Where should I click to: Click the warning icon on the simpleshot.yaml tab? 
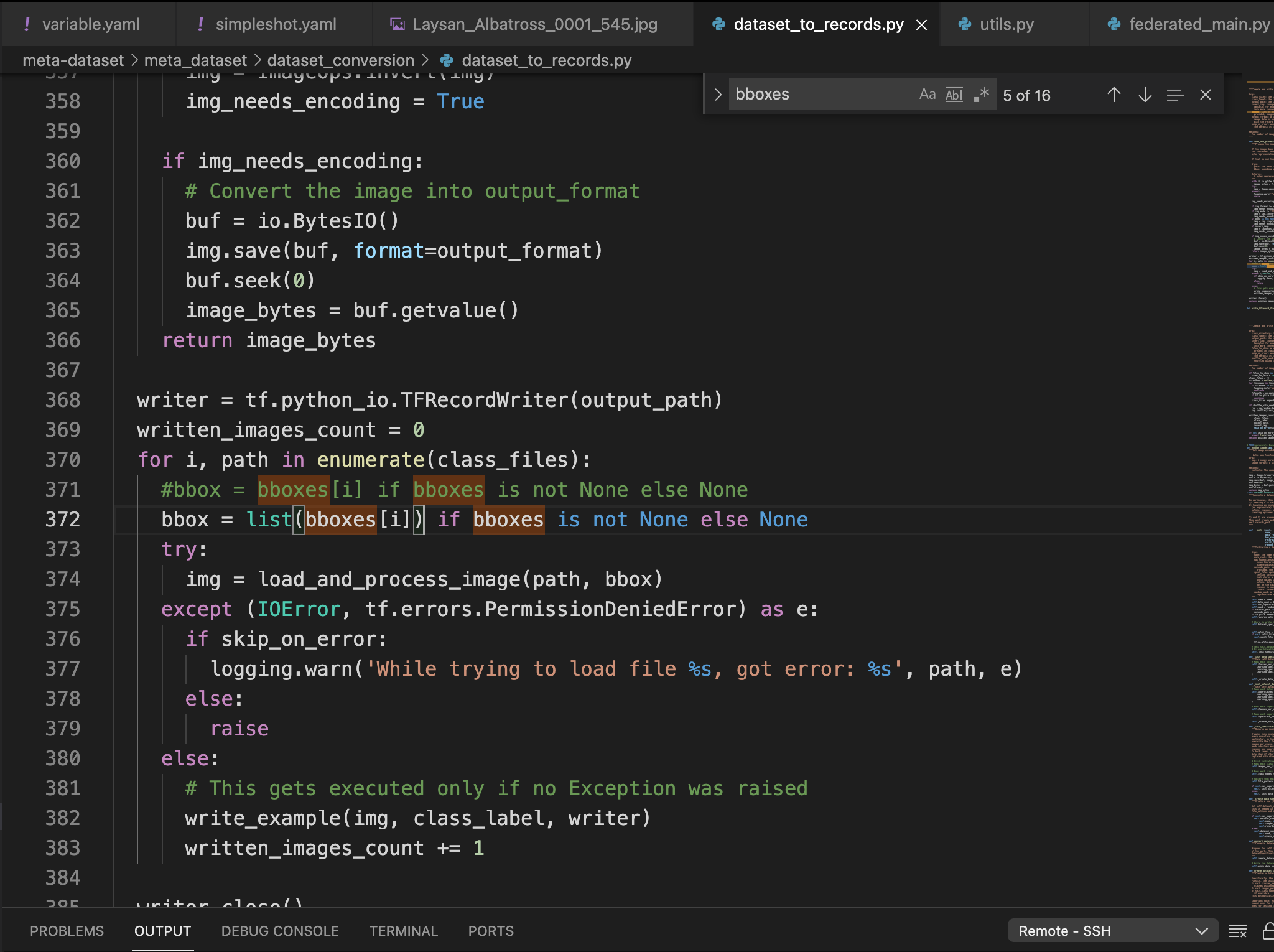201,24
